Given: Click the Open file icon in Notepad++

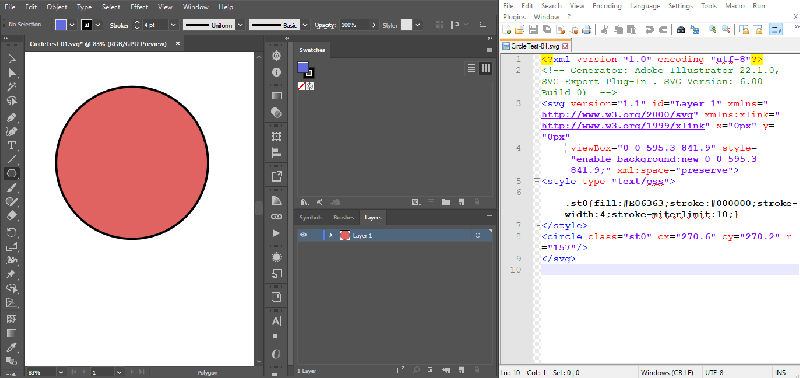Looking at the screenshot, I should (x=520, y=30).
